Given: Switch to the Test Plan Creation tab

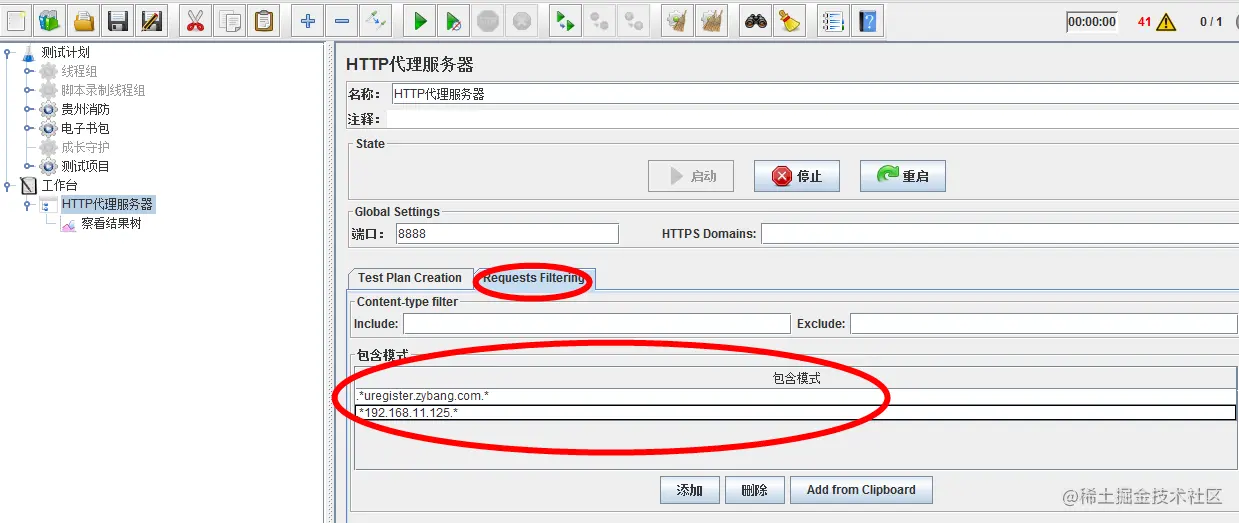Looking at the screenshot, I should tap(410, 278).
